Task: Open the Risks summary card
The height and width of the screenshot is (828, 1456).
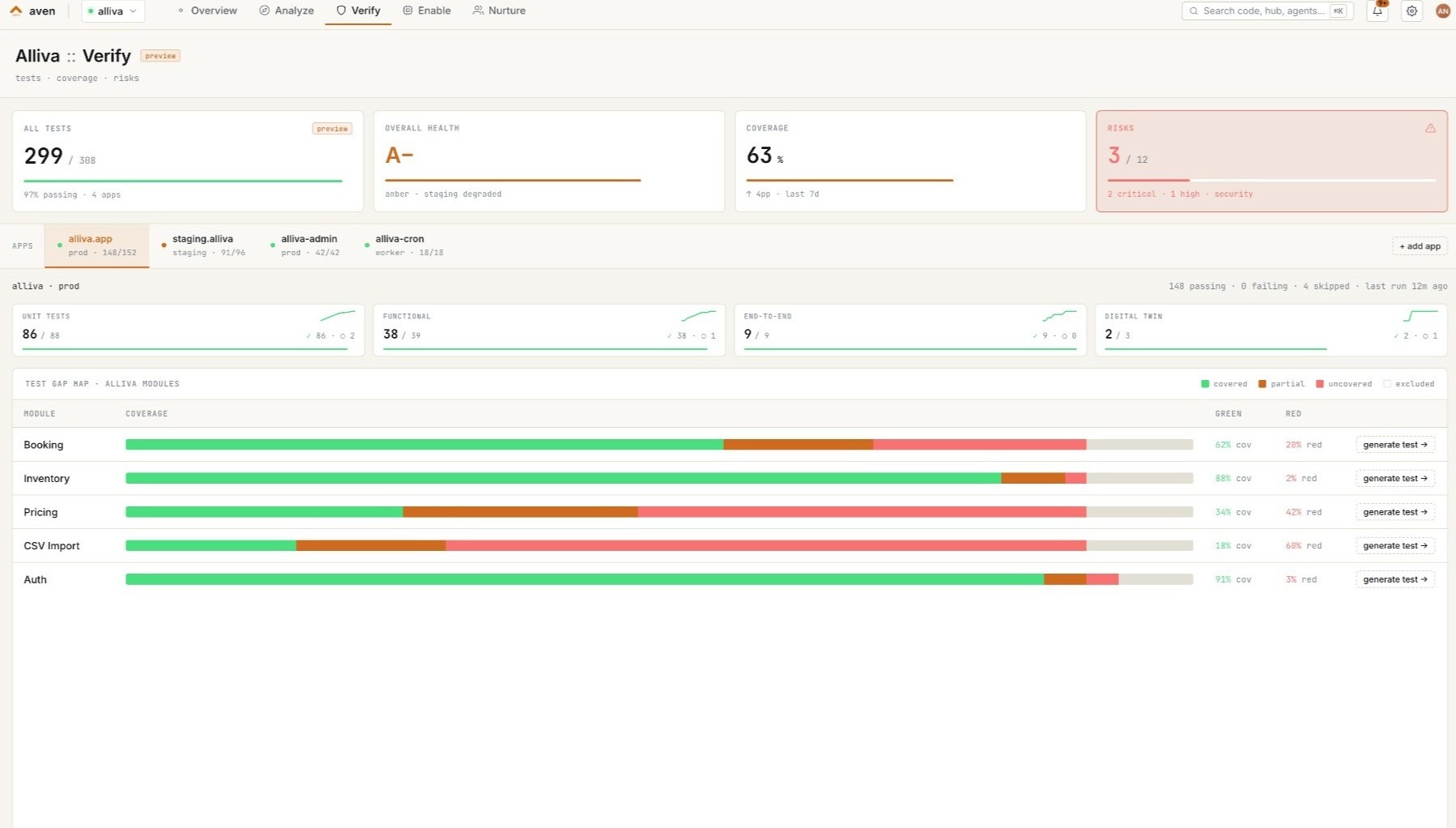Action: [x=1271, y=161]
